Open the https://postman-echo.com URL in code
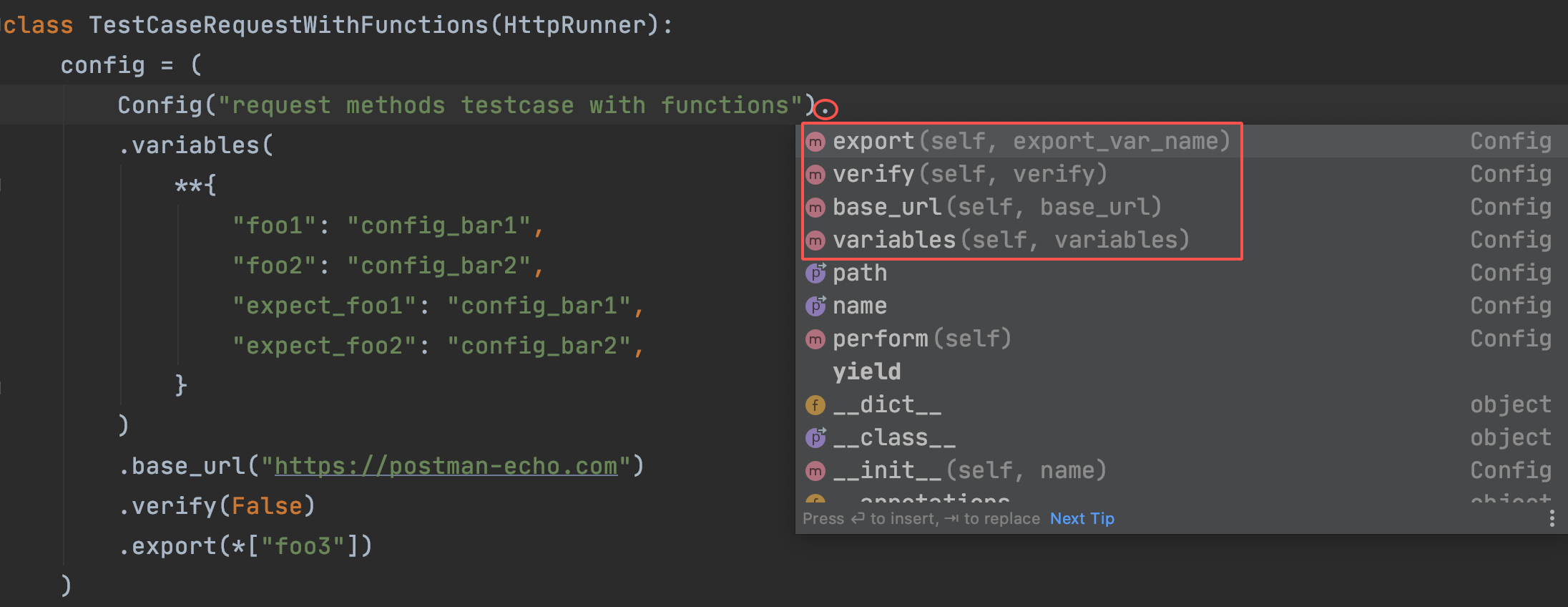 tap(446, 467)
